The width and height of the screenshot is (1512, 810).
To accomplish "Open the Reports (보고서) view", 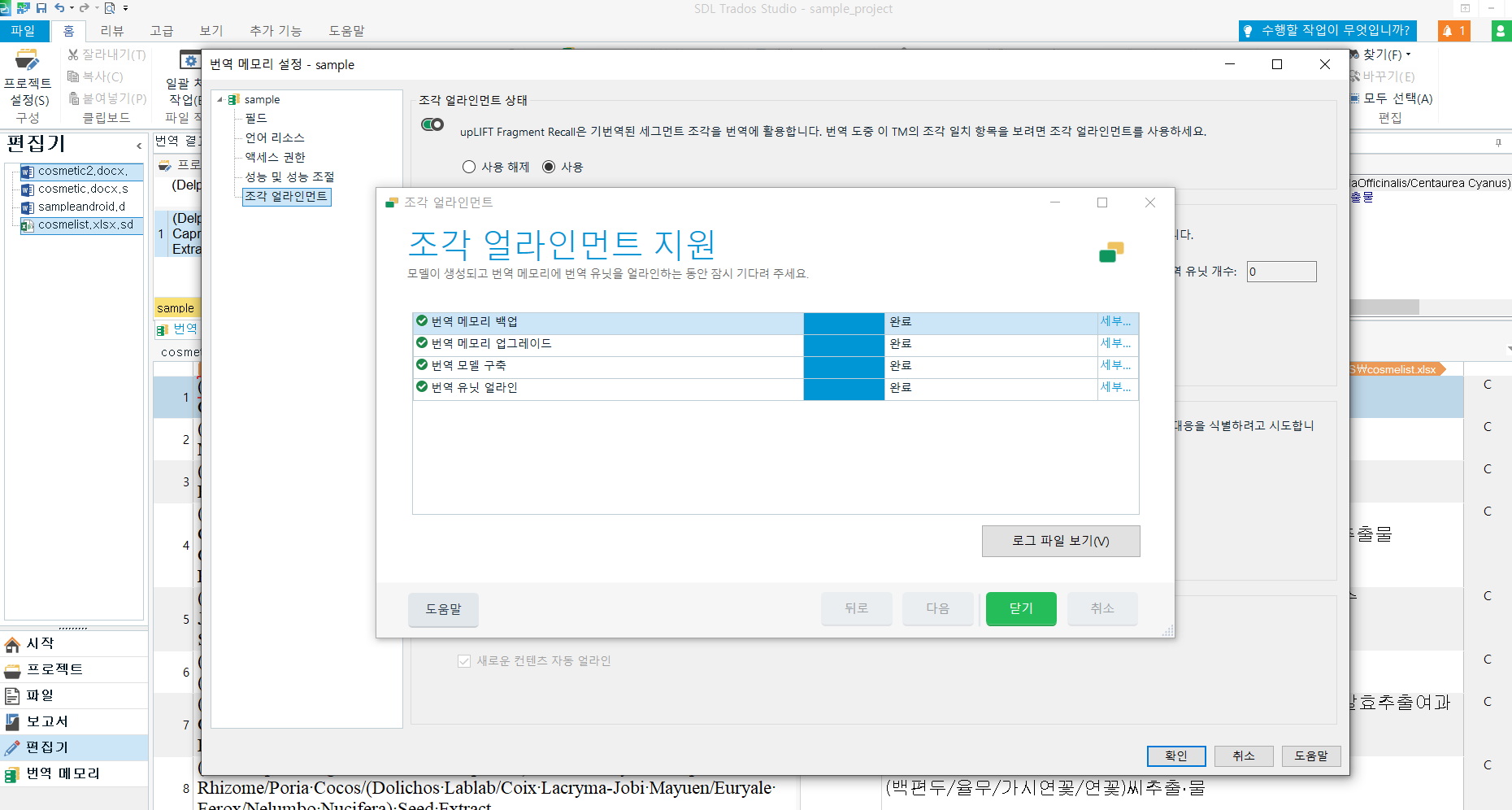I will click(74, 721).
